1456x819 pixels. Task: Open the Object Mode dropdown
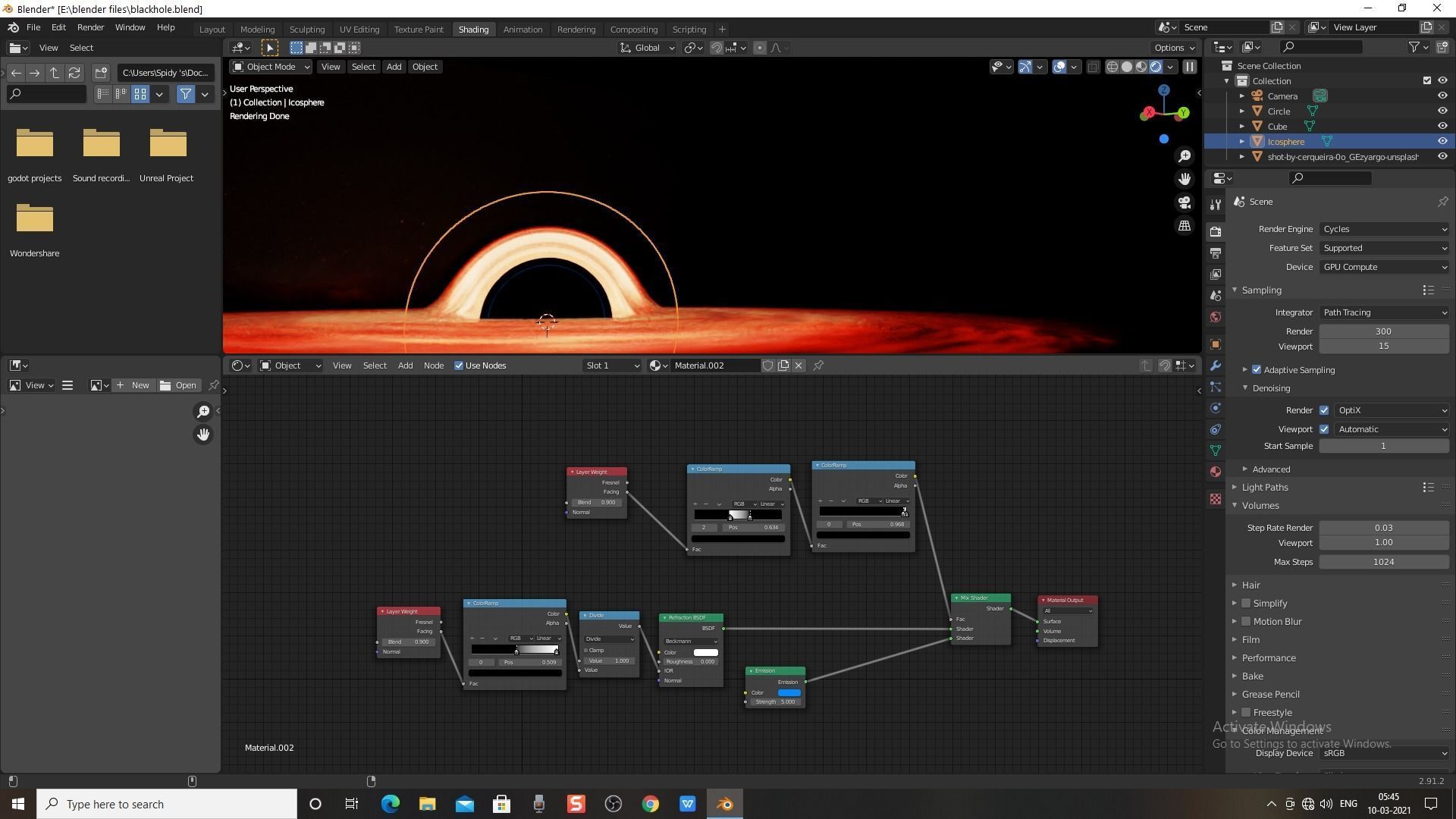point(271,67)
